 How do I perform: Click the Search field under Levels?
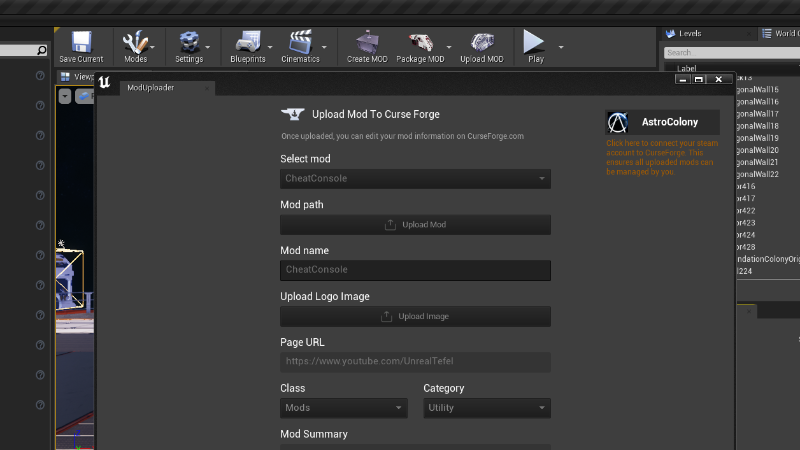tap(732, 53)
